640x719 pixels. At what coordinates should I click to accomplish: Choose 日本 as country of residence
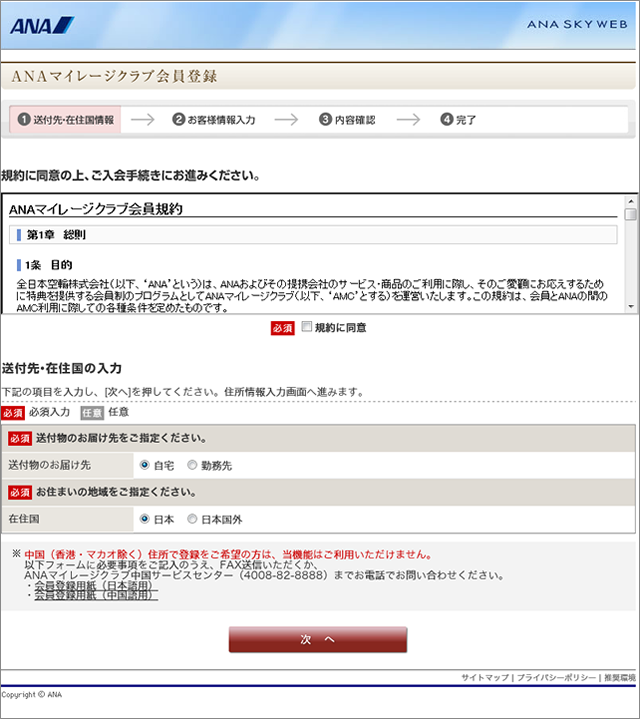point(145,519)
